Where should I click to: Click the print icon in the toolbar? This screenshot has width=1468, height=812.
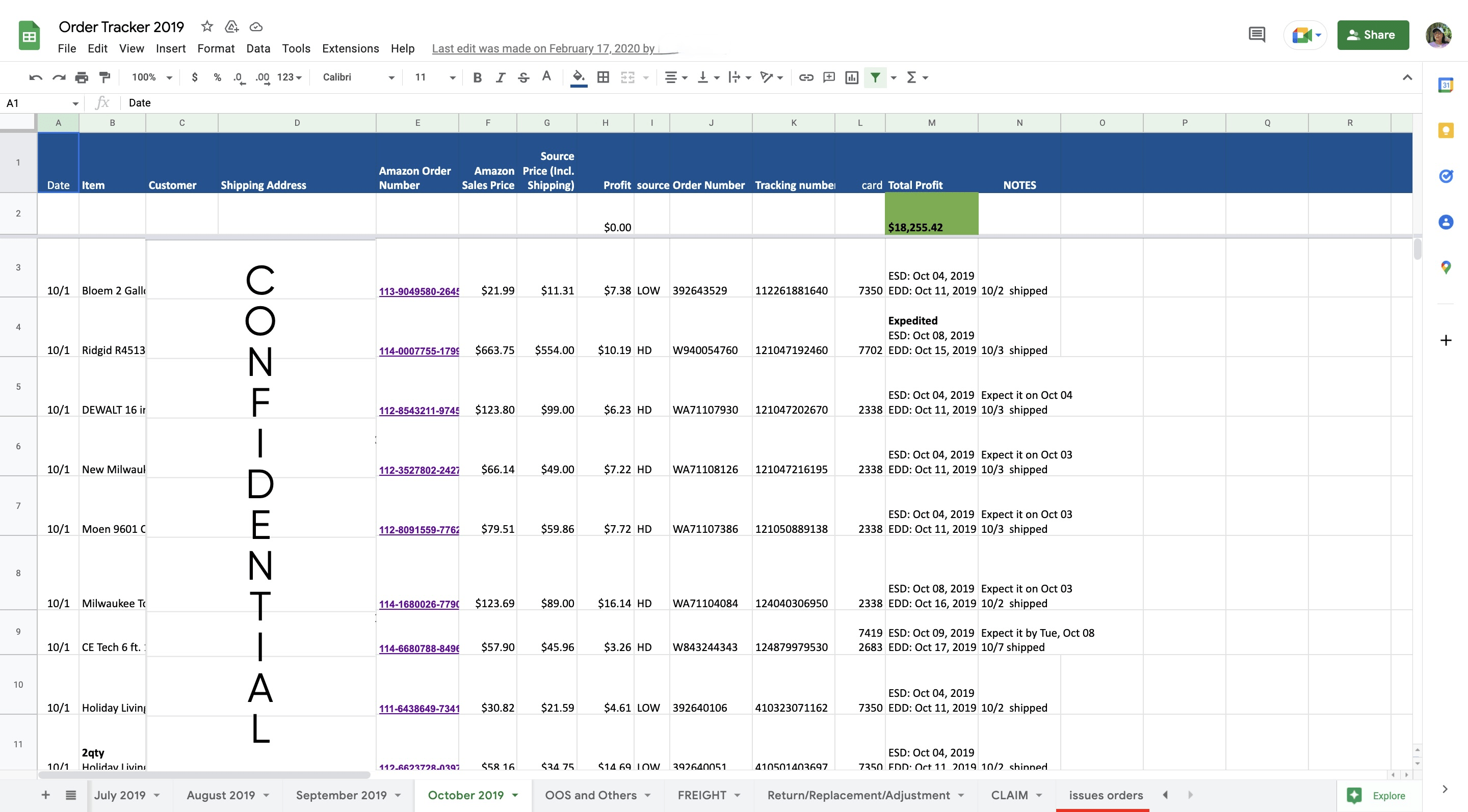pyautogui.click(x=82, y=77)
